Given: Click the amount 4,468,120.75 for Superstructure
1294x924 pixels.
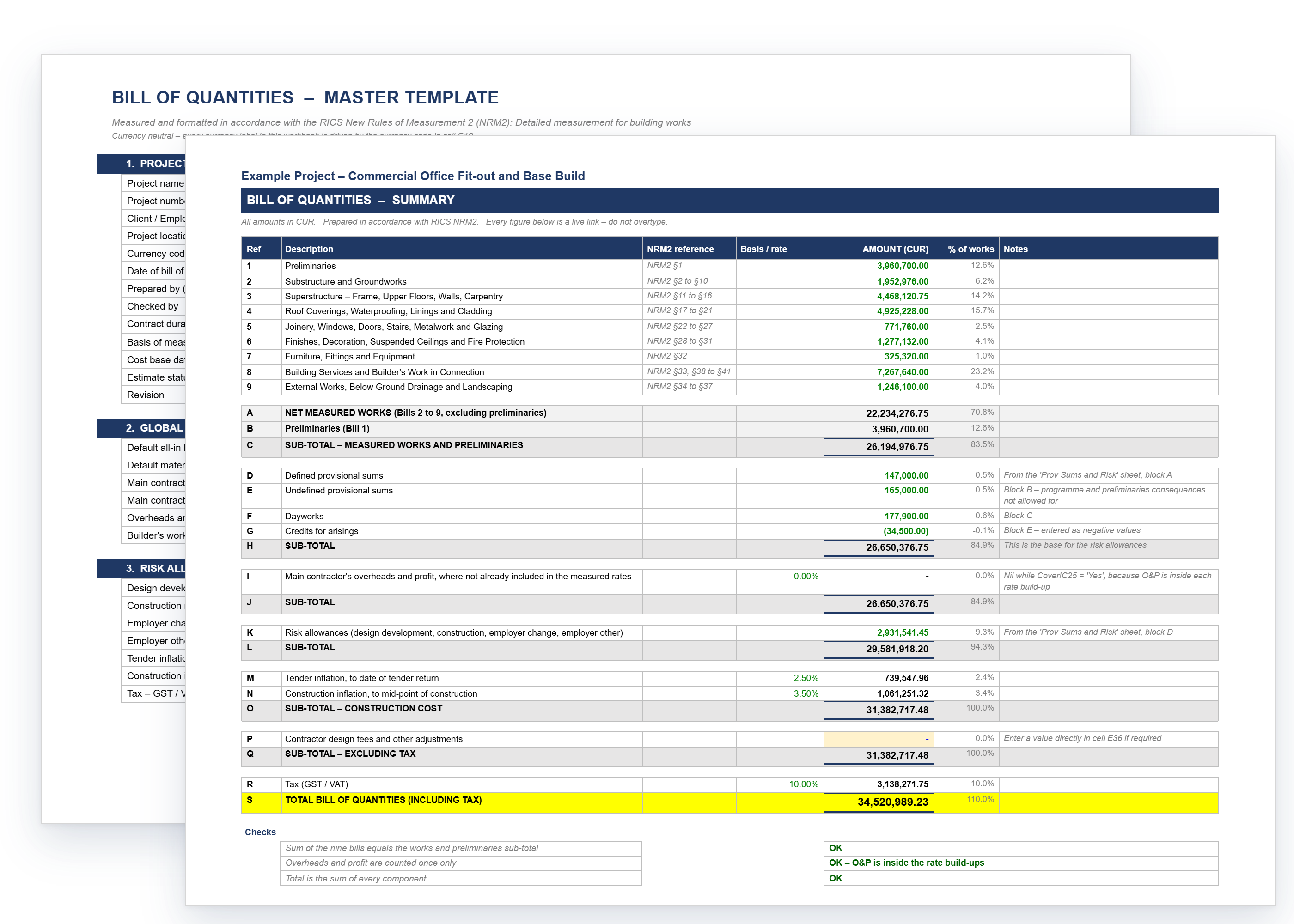Looking at the screenshot, I should click(x=878, y=297).
